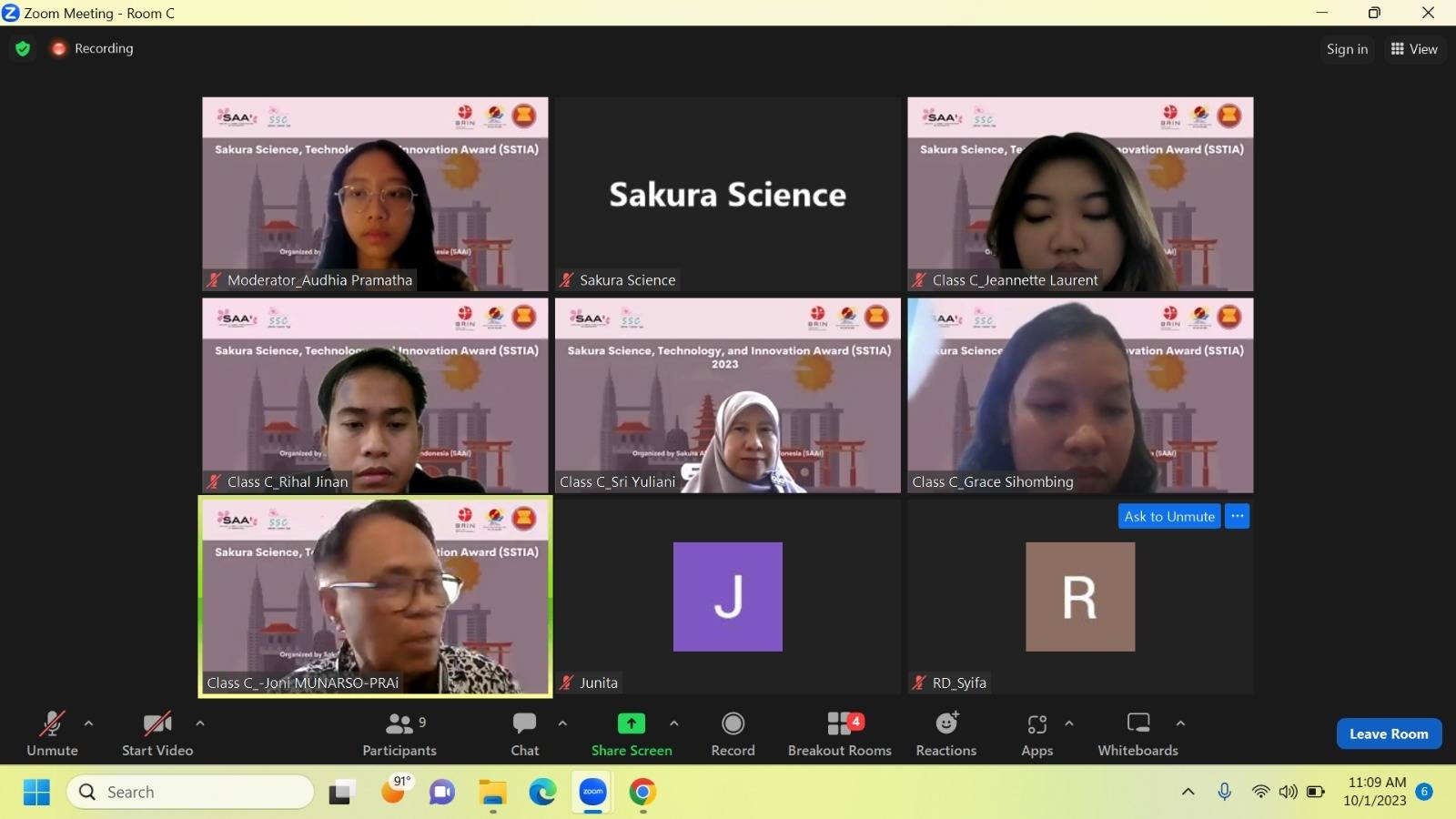Image resolution: width=1456 pixels, height=819 pixels.
Task: Expand the Share Screen options arrow
Action: 673,723
